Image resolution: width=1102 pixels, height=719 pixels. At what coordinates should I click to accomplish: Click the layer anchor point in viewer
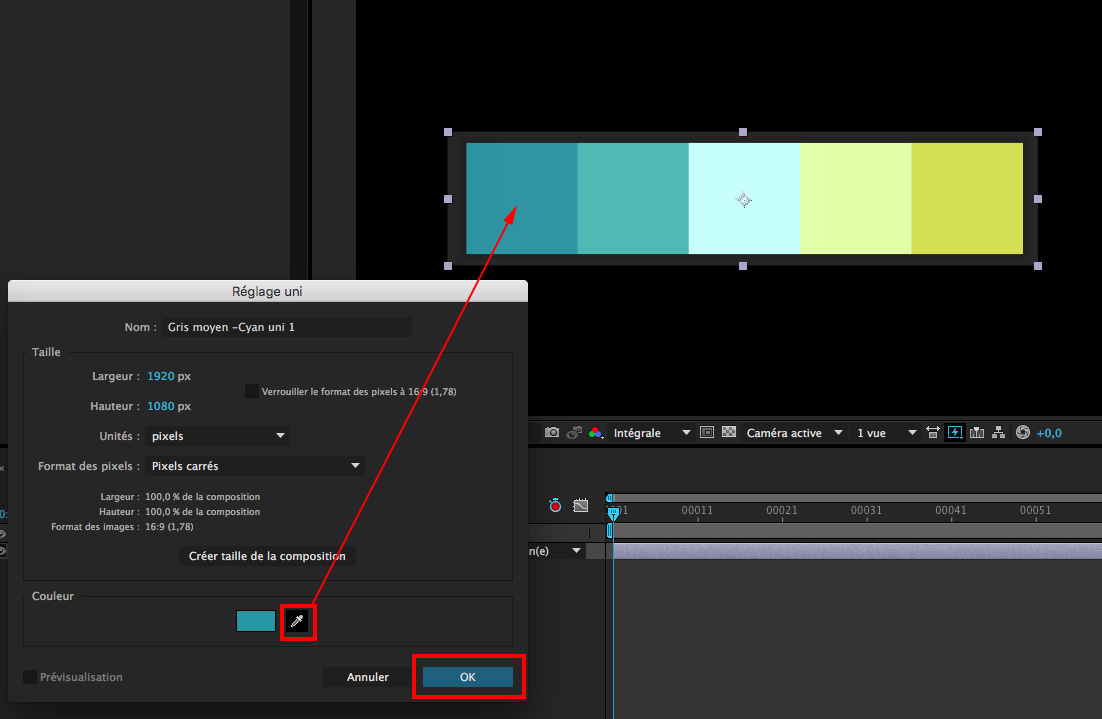(x=744, y=200)
